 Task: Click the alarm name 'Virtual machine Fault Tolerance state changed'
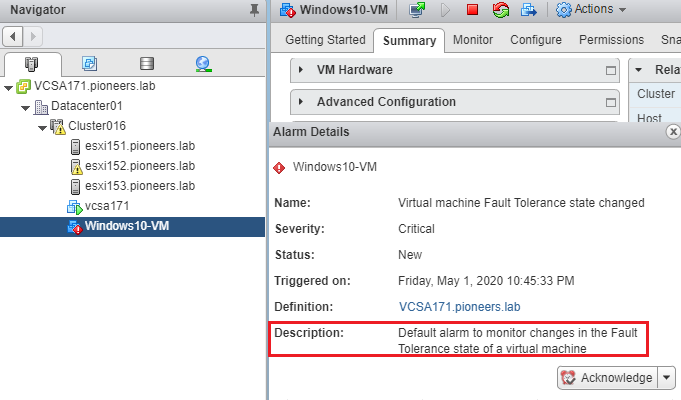(521, 203)
